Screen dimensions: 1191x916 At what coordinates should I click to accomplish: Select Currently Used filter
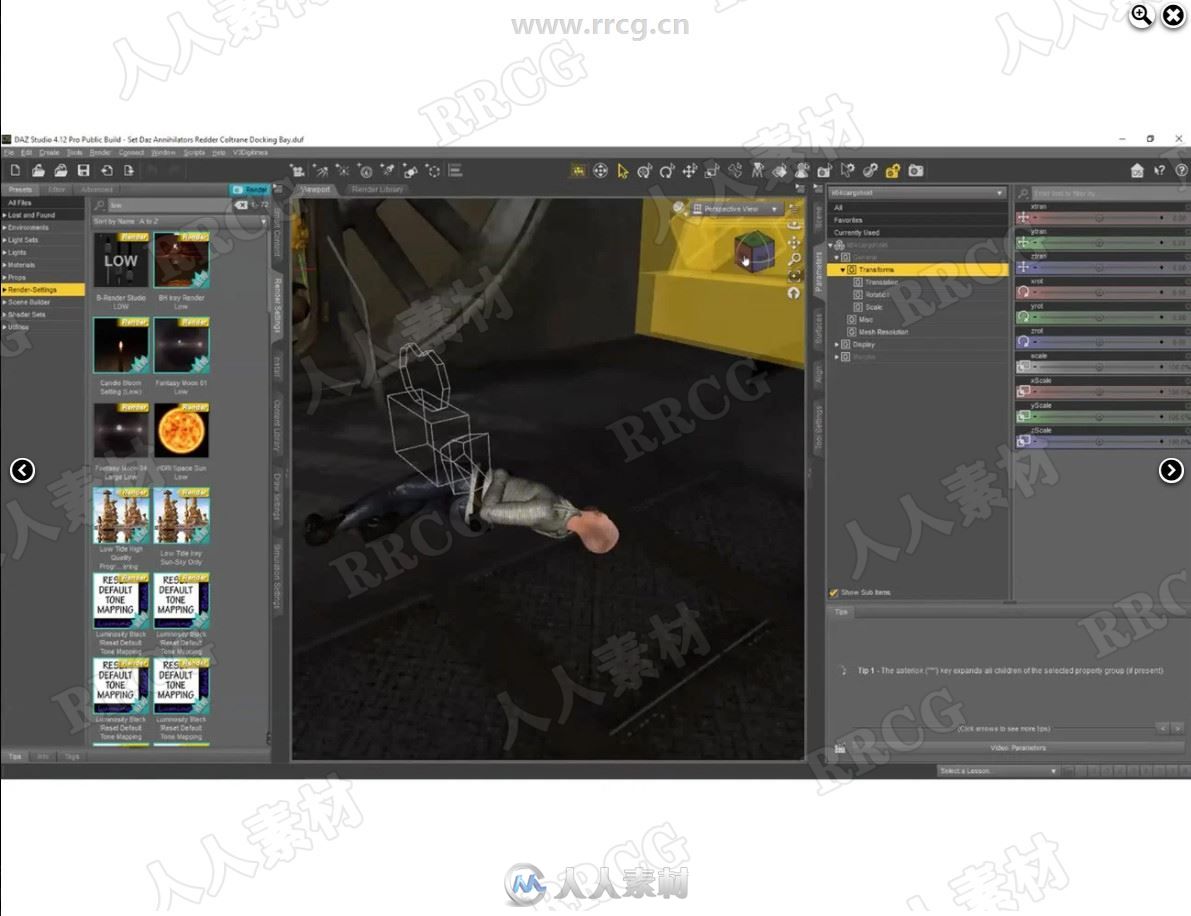917,232
